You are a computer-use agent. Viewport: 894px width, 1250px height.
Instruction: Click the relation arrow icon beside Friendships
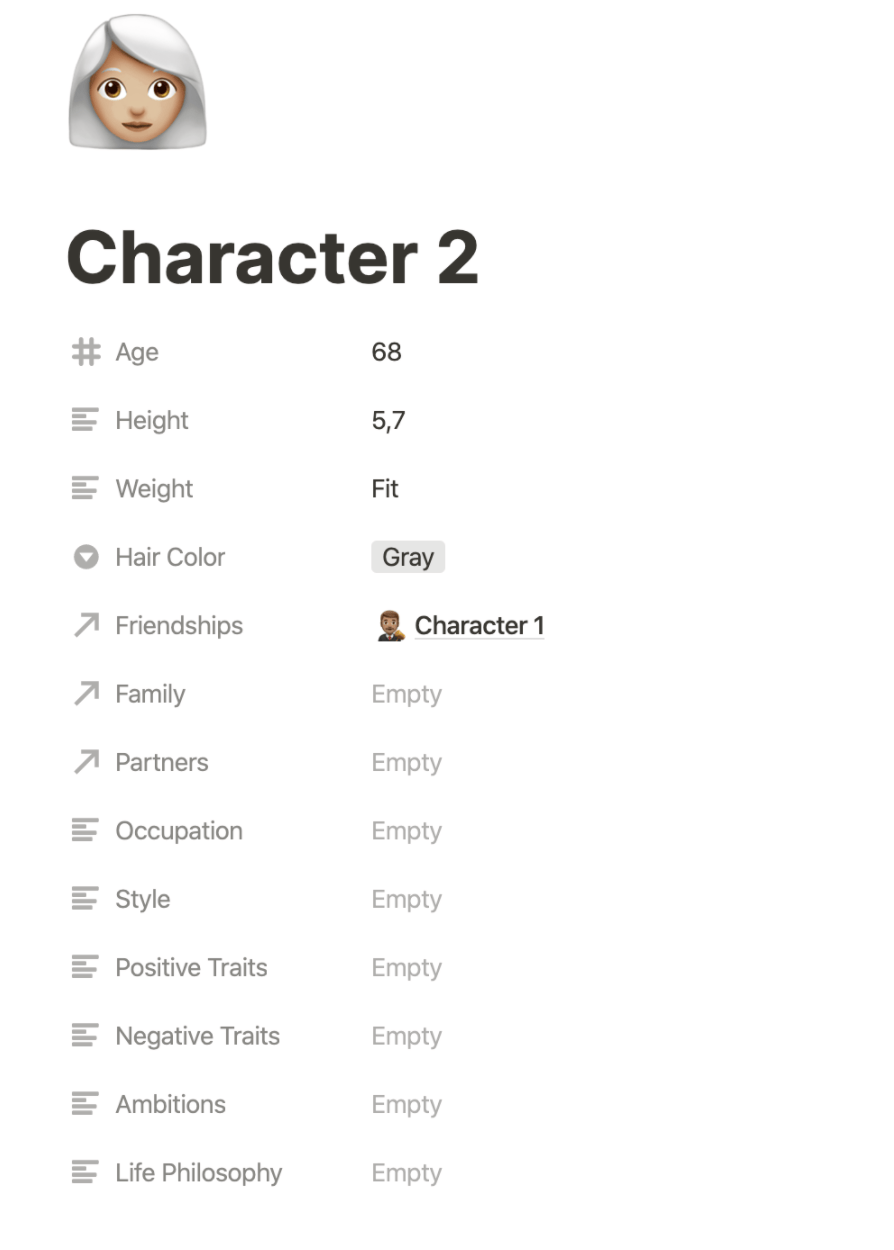(x=85, y=625)
